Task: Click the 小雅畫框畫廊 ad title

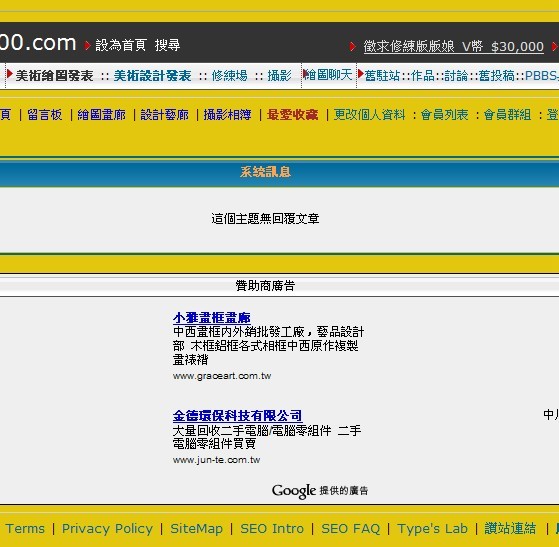Action: coord(212,318)
